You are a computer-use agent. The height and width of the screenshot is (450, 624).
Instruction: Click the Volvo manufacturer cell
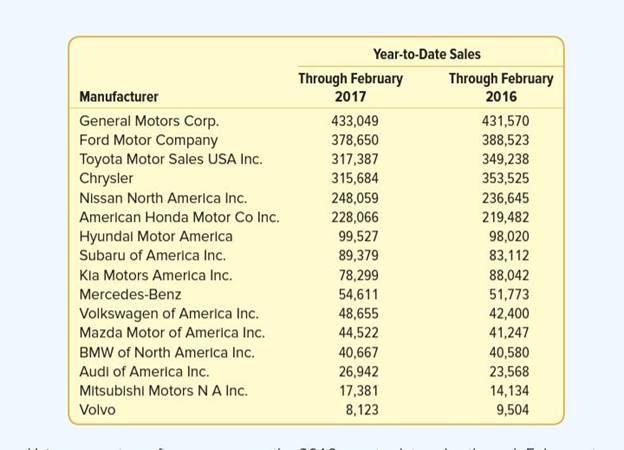coord(97,410)
